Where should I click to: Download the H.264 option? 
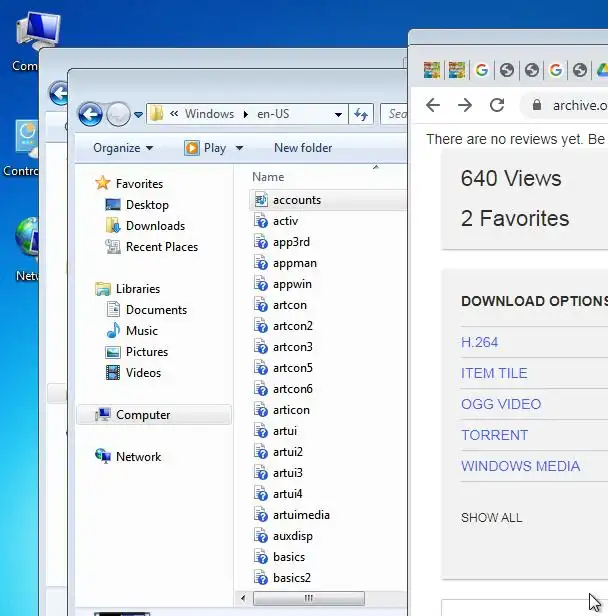point(479,342)
